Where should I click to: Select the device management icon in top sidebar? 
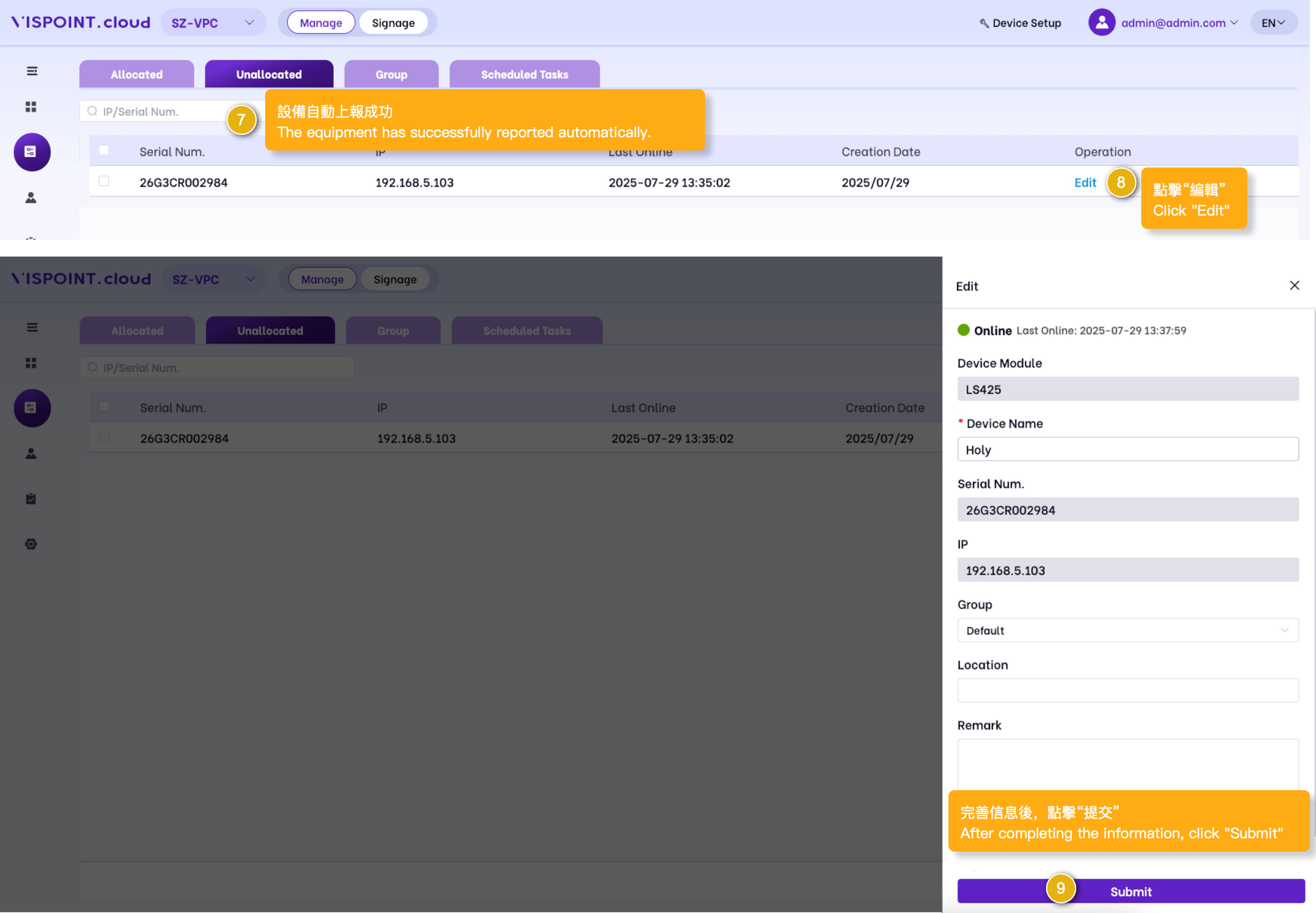(31, 152)
